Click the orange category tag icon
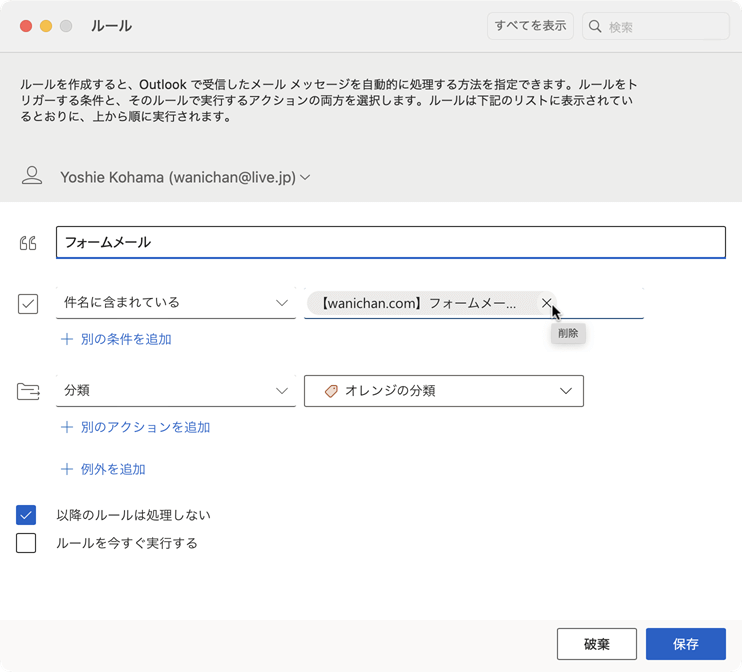This screenshot has width=742, height=672. coord(331,392)
